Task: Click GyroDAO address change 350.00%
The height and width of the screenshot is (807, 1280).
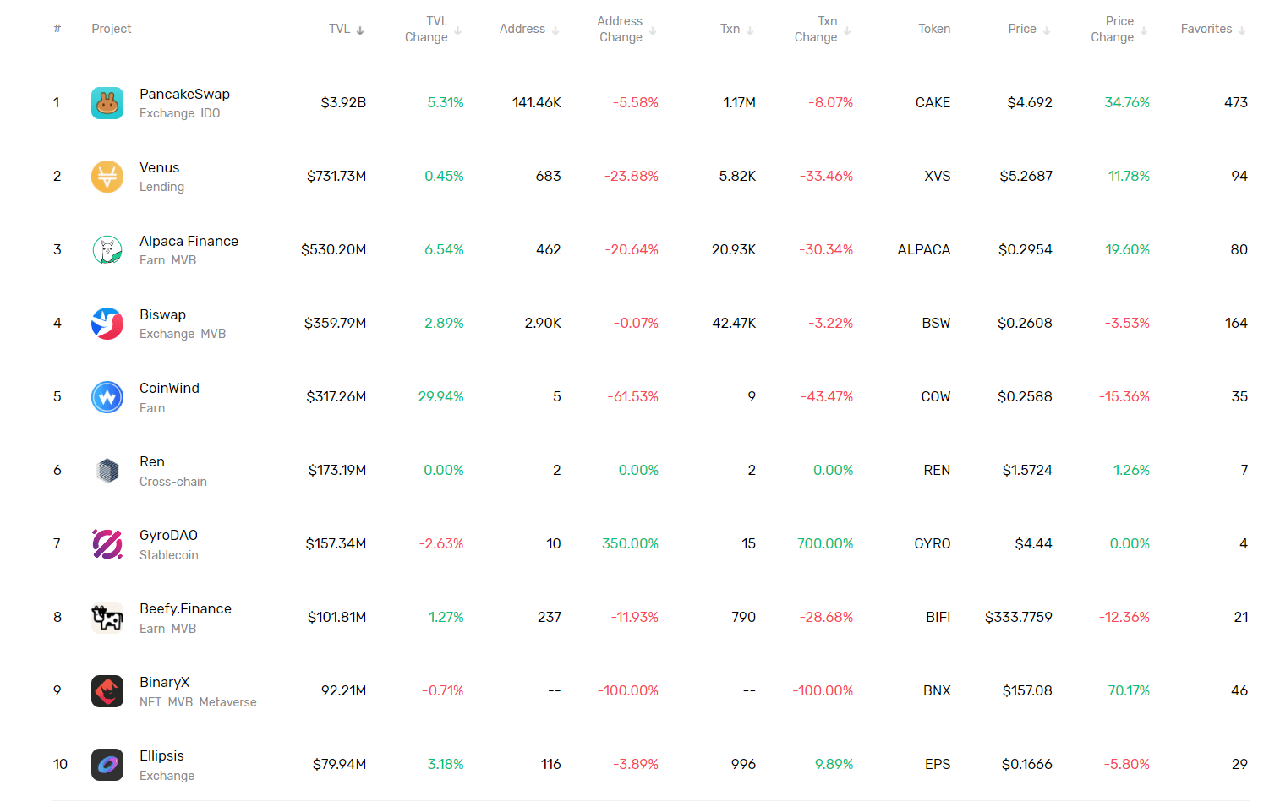Action: tap(630, 543)
